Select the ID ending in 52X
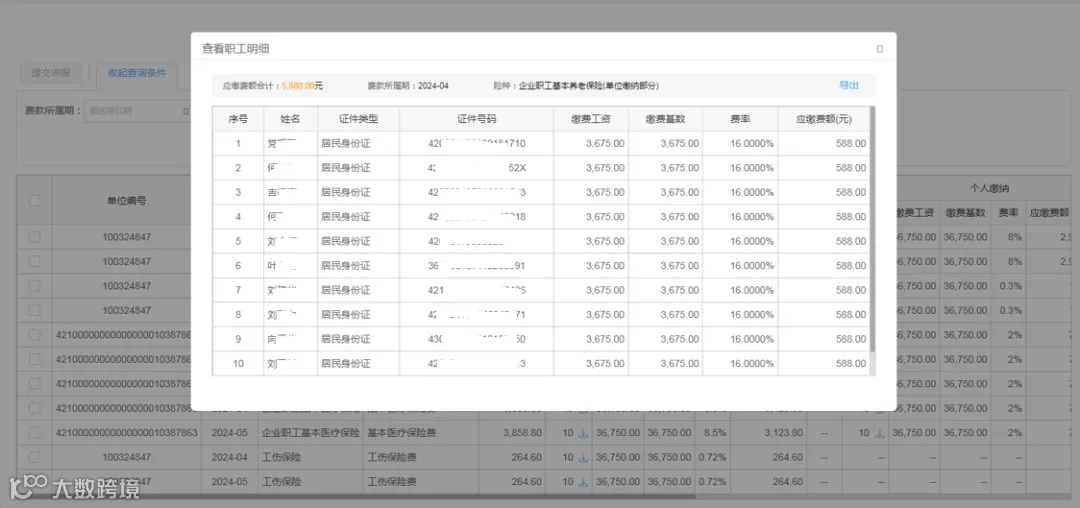This screenshot has width=1080, height=508. coord(477,168)
